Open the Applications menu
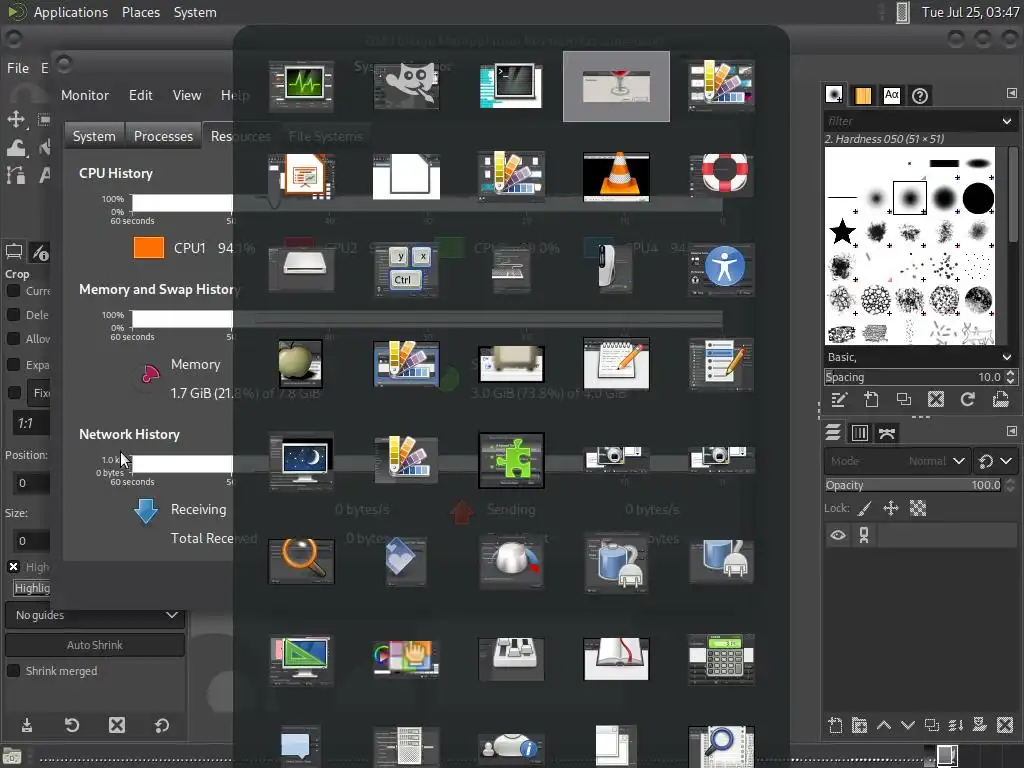This screenshot has width=1024, height=768. (x=71, y=12)
